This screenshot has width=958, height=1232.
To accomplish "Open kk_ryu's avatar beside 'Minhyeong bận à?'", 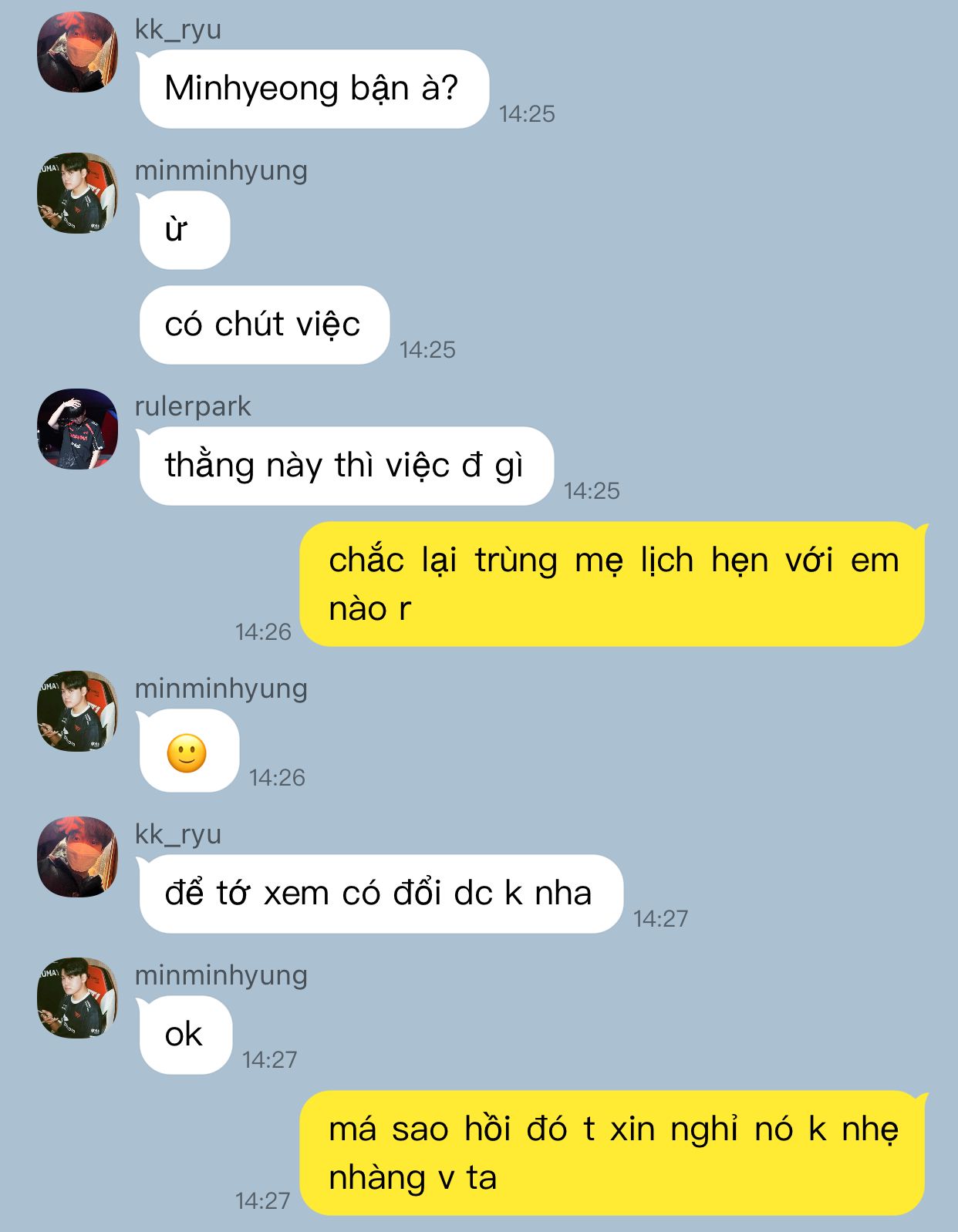I will (77, 52).
